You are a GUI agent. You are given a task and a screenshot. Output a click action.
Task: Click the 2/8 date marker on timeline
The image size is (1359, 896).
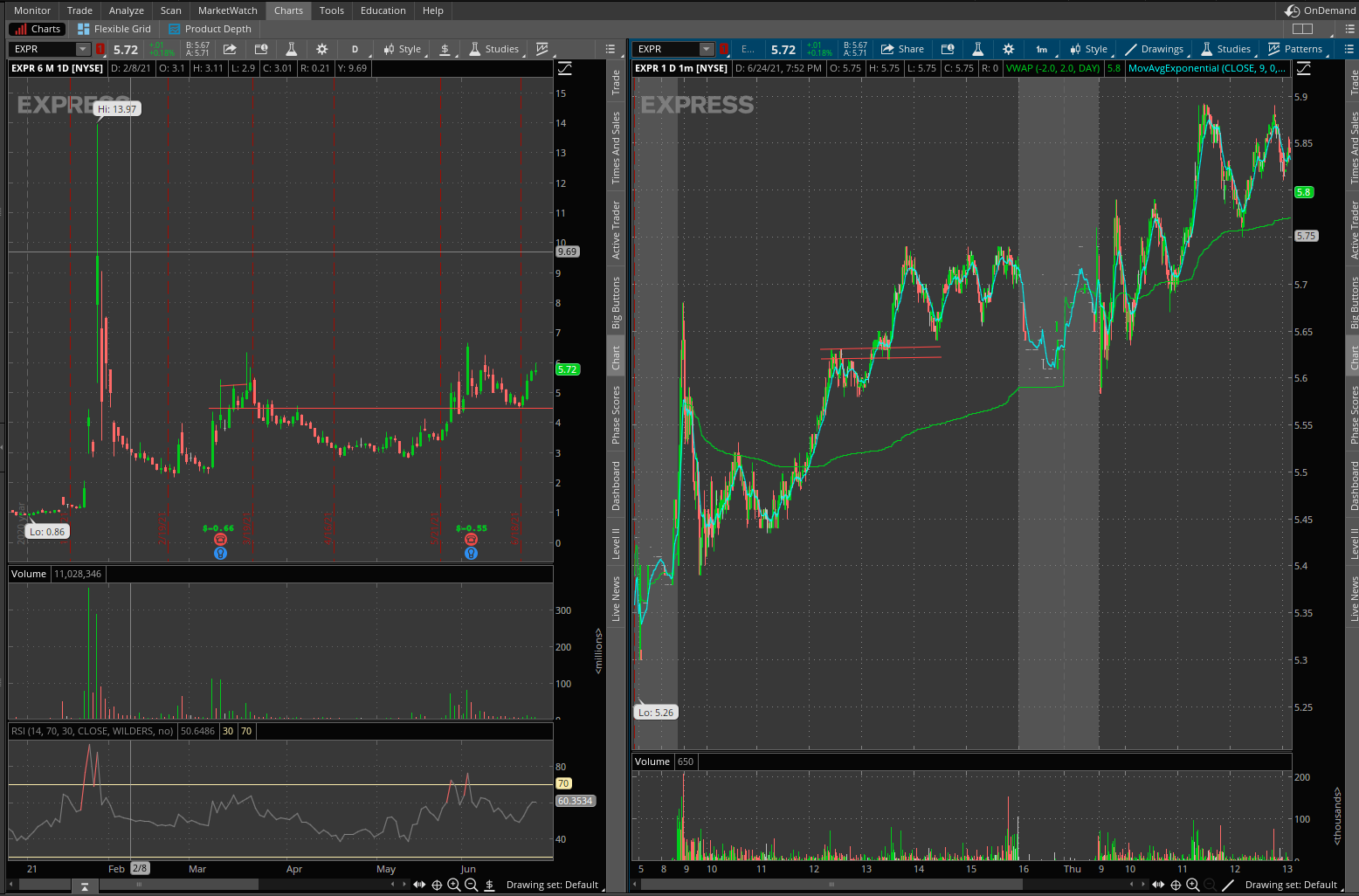tap(140, 868)
